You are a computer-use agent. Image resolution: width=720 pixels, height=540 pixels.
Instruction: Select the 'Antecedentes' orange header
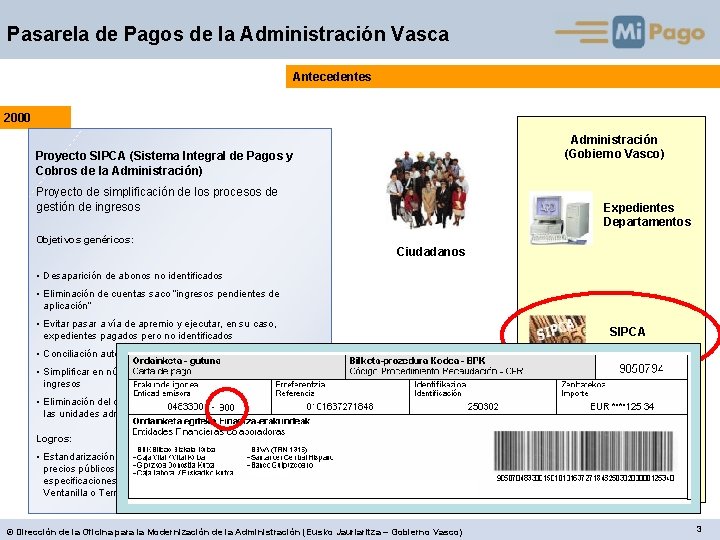click(503, 76)
